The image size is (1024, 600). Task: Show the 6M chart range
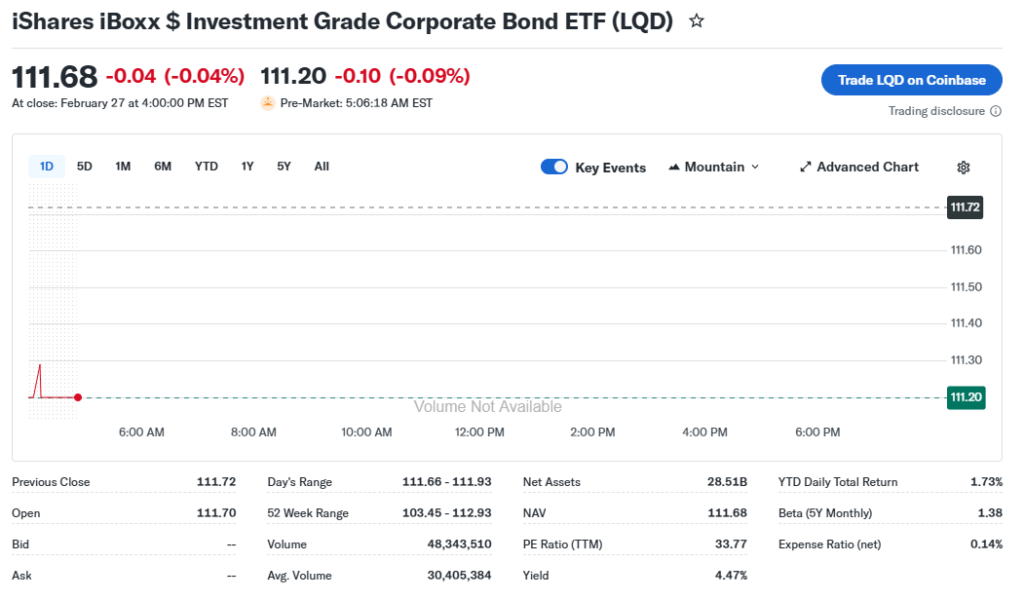coord(163,166)
